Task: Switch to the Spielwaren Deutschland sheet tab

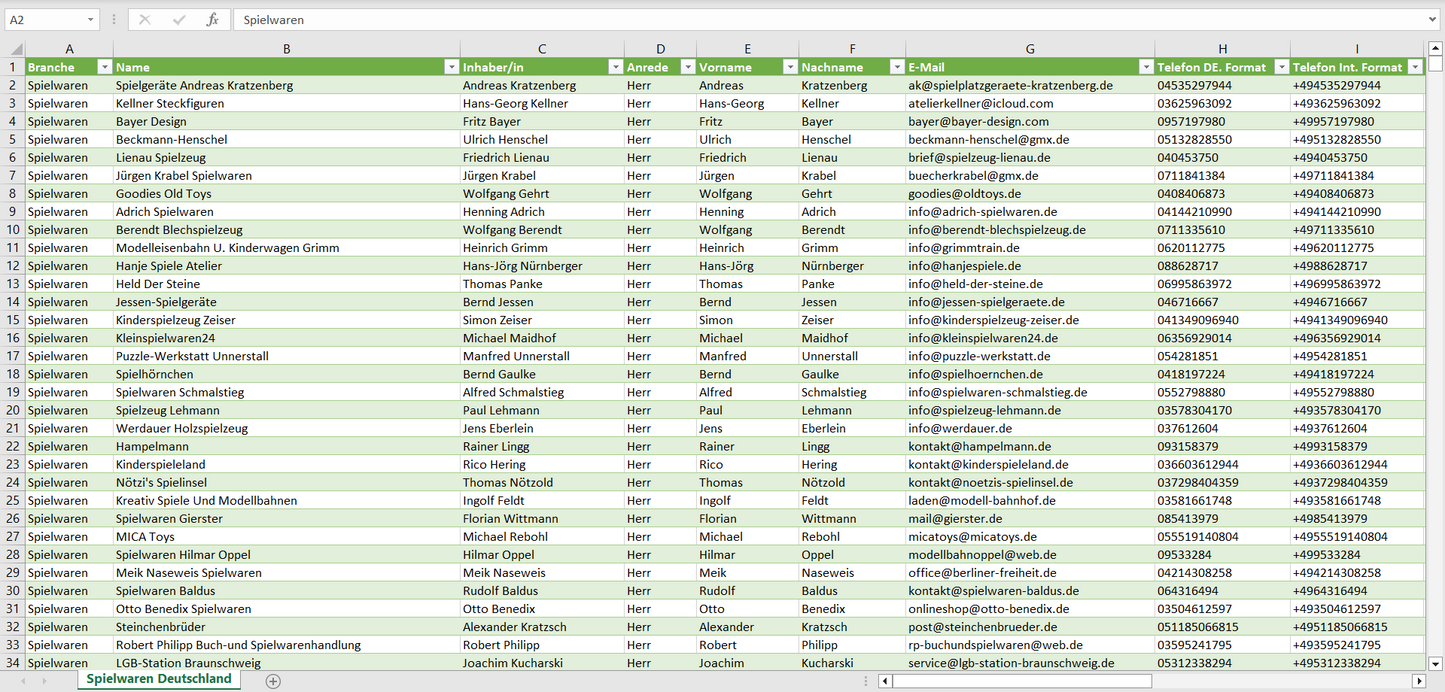Action: (x=159, y=679)
